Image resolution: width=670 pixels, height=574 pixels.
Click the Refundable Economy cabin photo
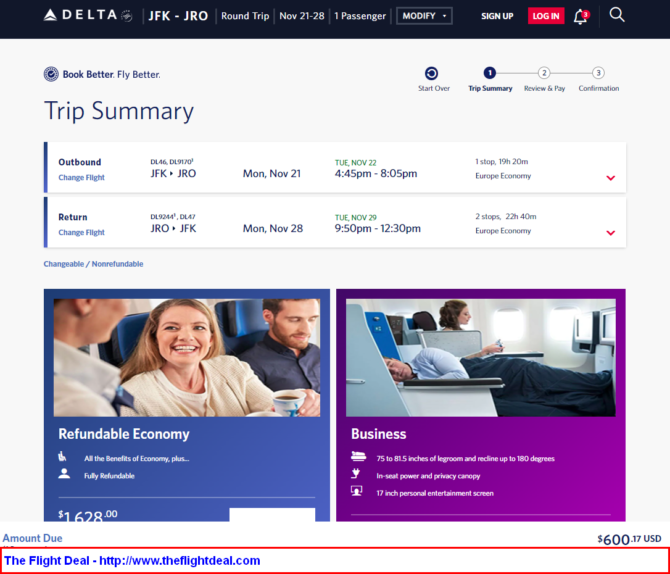187,357
